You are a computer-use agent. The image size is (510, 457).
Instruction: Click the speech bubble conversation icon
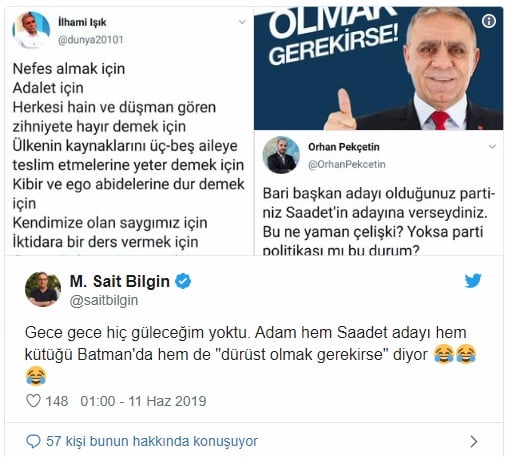(x=33, y=441)
